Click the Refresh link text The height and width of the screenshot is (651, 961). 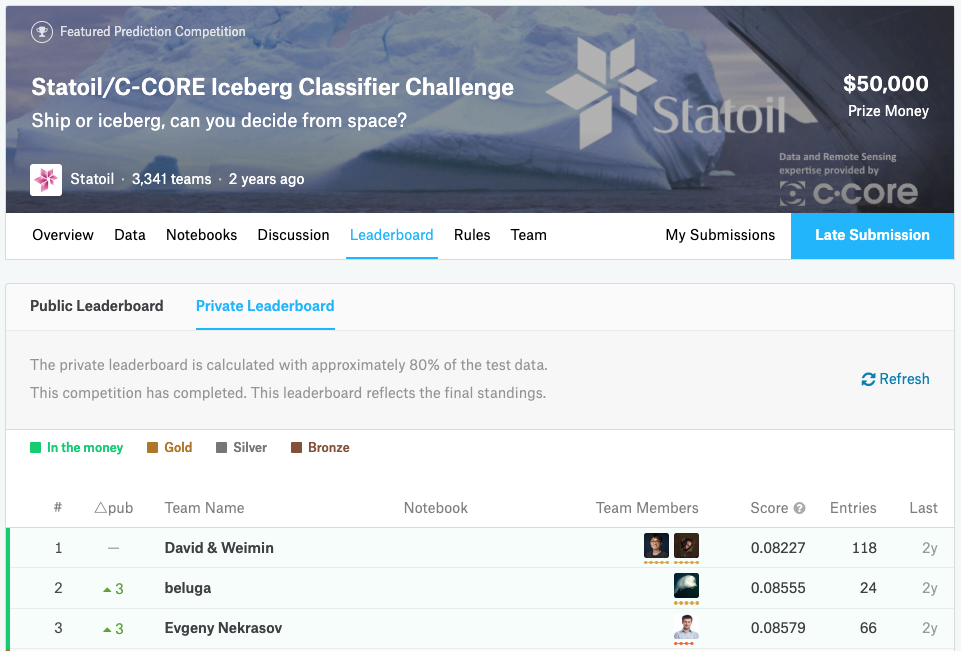[x=905, y=379]
